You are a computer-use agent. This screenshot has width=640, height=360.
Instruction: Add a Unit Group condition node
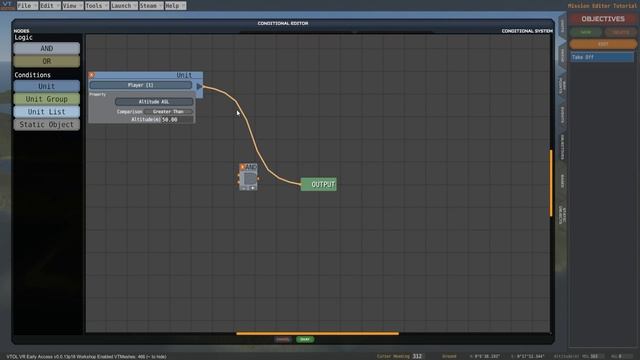point(47,99)
